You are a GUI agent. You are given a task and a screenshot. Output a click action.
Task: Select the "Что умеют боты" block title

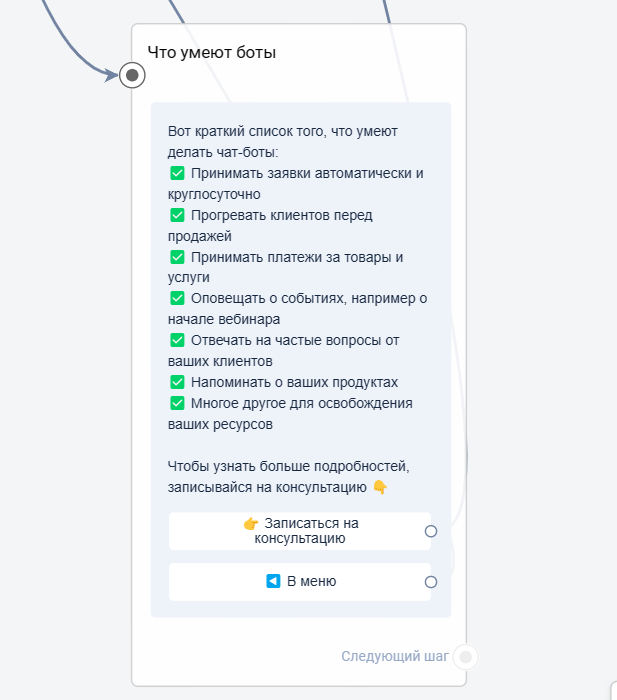pyautogui.click(x=212, y=52)
